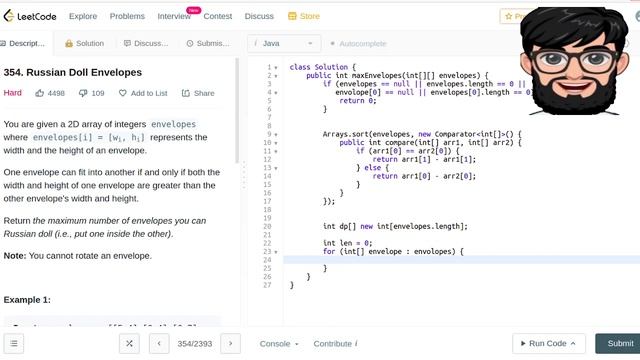This screenshot has width=640, height=360.
Task: Click the Run Code button
Action: click(x=549, y=343)
